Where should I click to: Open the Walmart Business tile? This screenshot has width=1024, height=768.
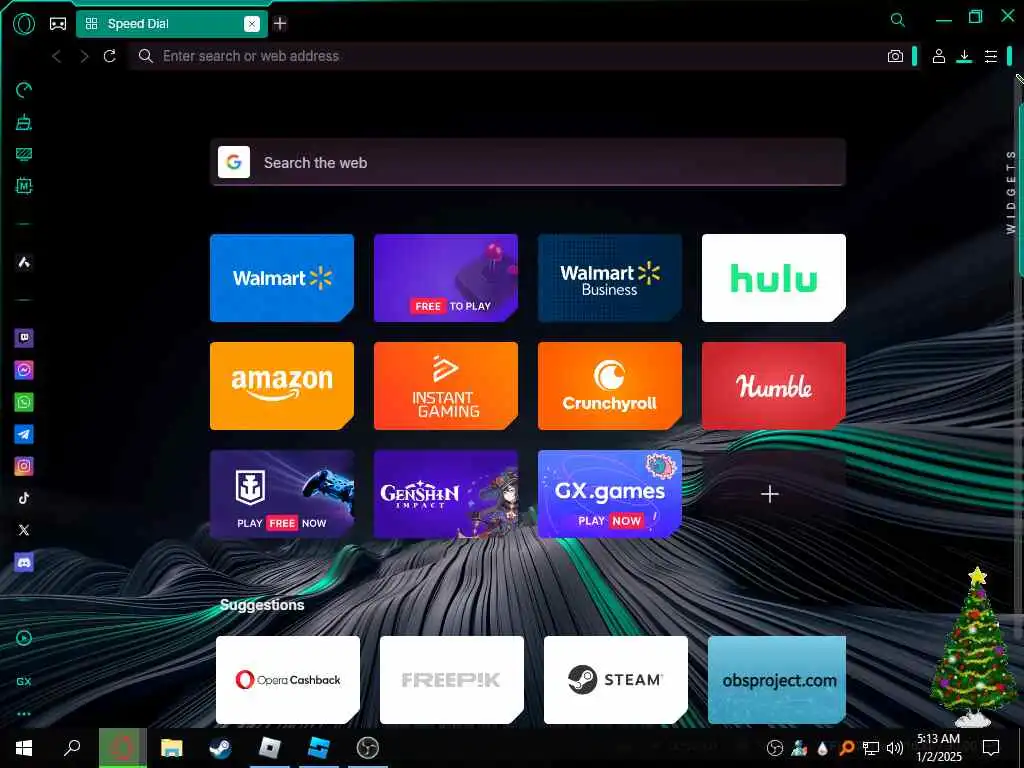(x=609, y=278)
